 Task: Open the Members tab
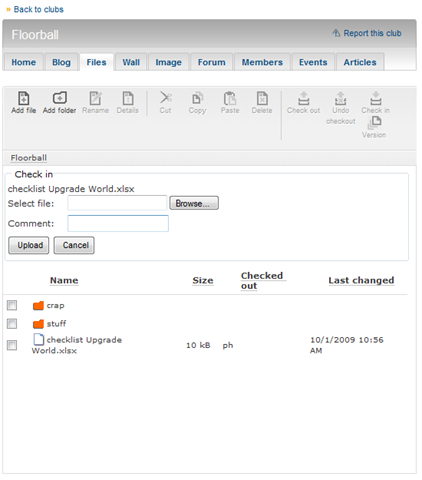click(262, 62)
